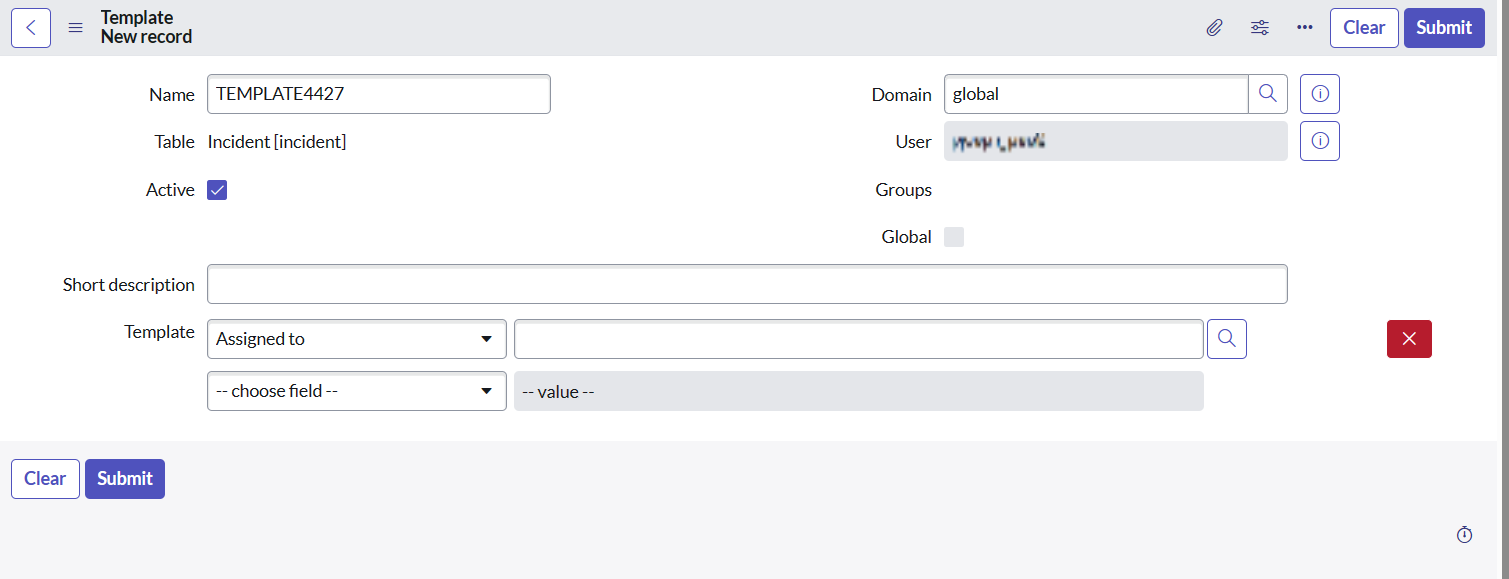Viewport: 1509px width, 579px height.
Task: Click the Domain reference lookup magnifier
Action: (1267, 93)
